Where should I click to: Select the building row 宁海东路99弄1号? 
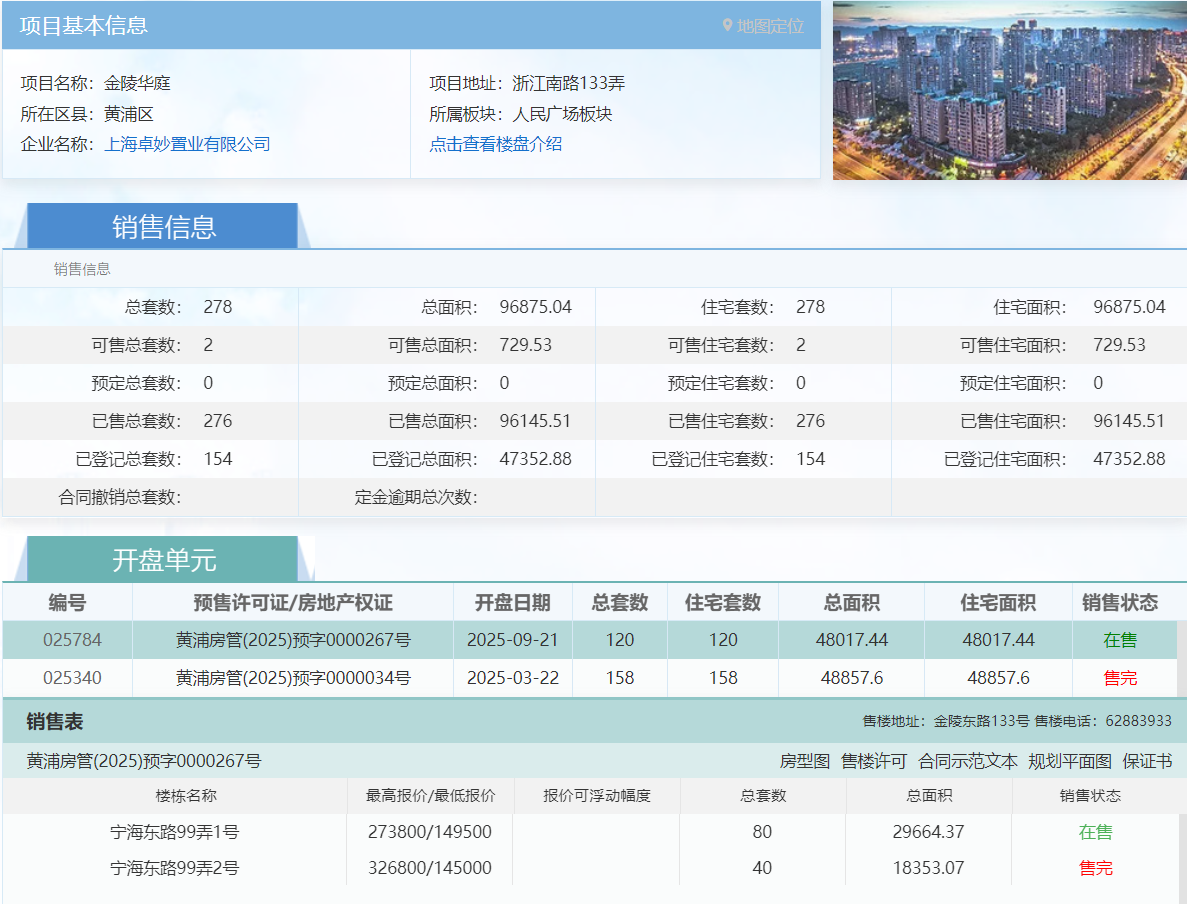click(178, 831)
